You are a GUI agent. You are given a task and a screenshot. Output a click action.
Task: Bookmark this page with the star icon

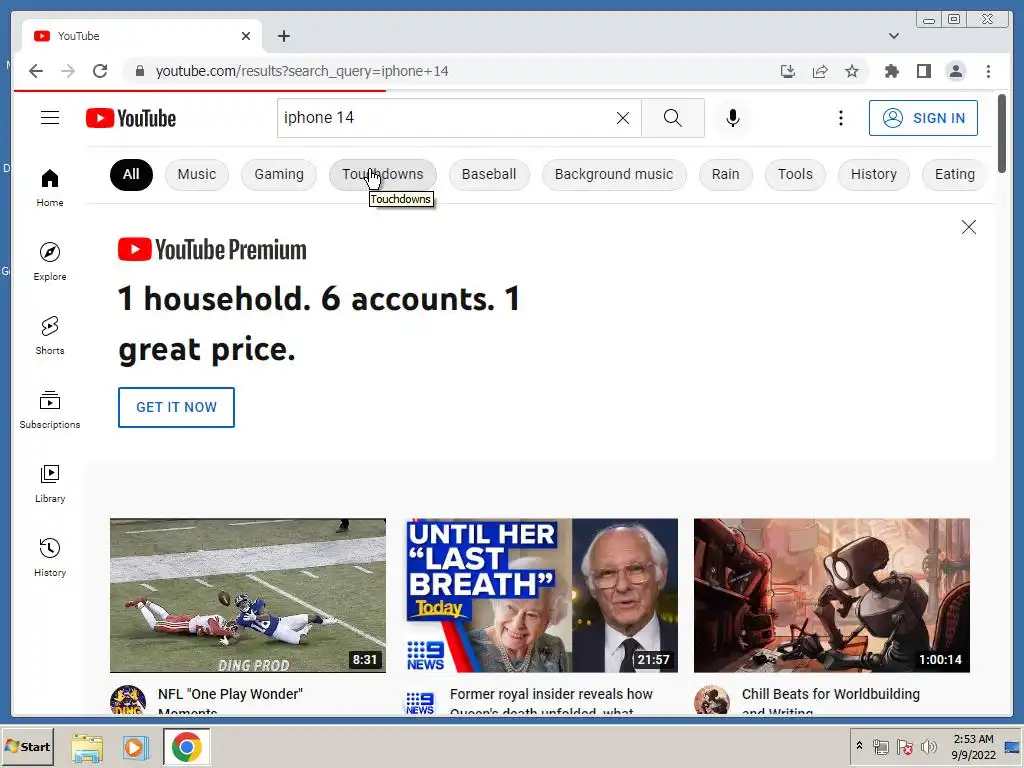coord(852,71)
